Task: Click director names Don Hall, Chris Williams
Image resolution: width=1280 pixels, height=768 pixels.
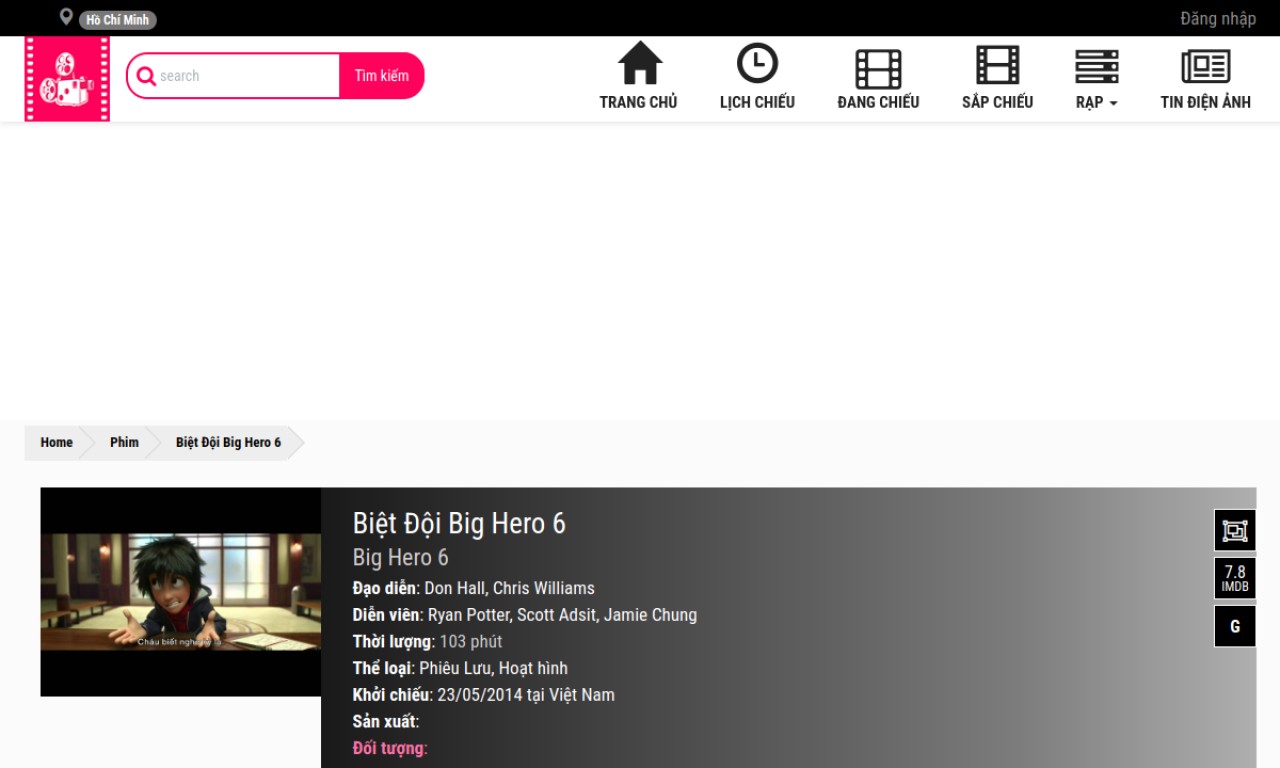Action: pyautogui.click(x=509, y=588)
